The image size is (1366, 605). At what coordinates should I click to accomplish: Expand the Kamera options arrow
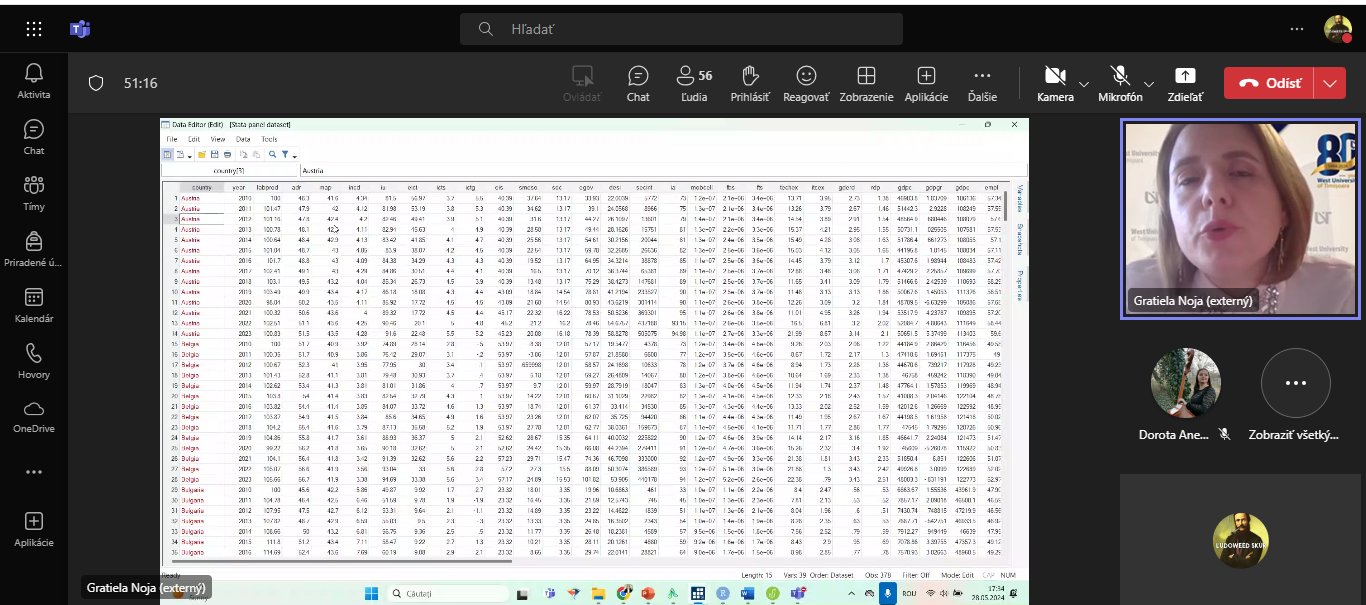point(1084,83)
